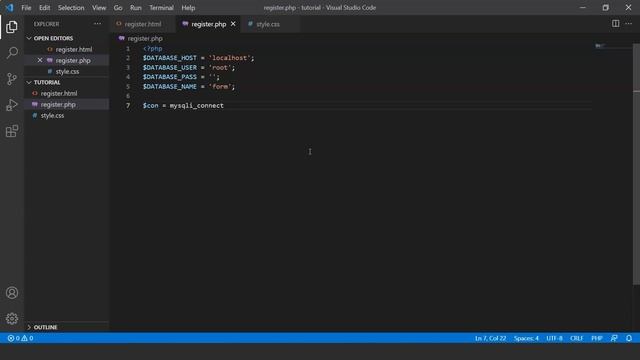640x360 pixels.
Task: Open the Terminal menu
Action: click(x=161, y=8)
